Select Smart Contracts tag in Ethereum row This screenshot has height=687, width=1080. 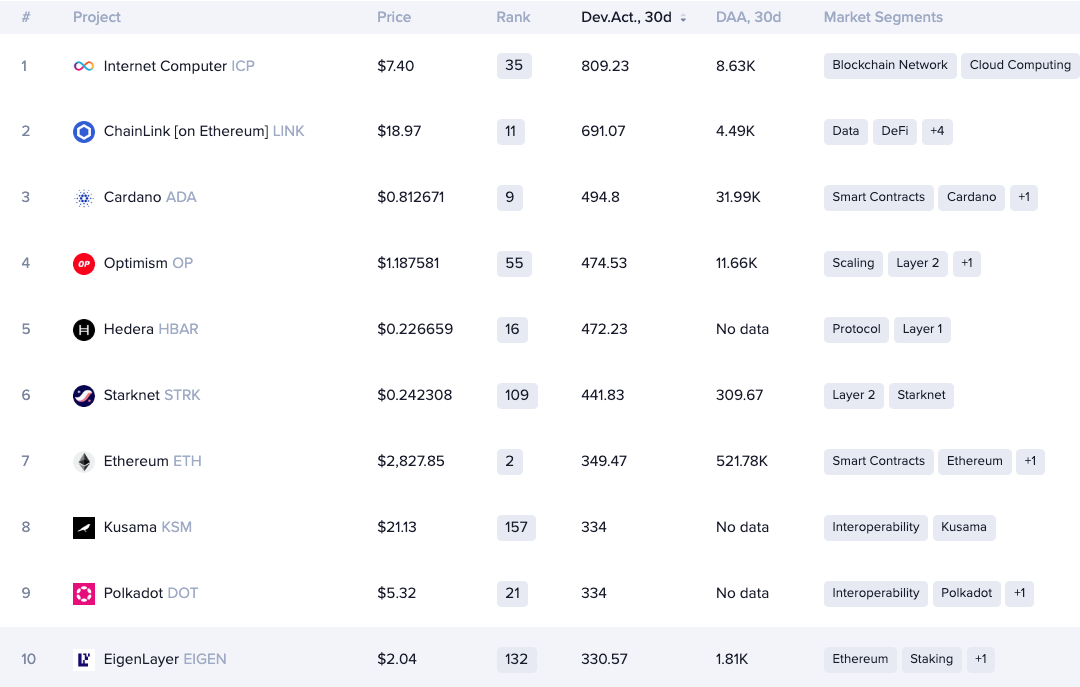[x=878, y=461]
